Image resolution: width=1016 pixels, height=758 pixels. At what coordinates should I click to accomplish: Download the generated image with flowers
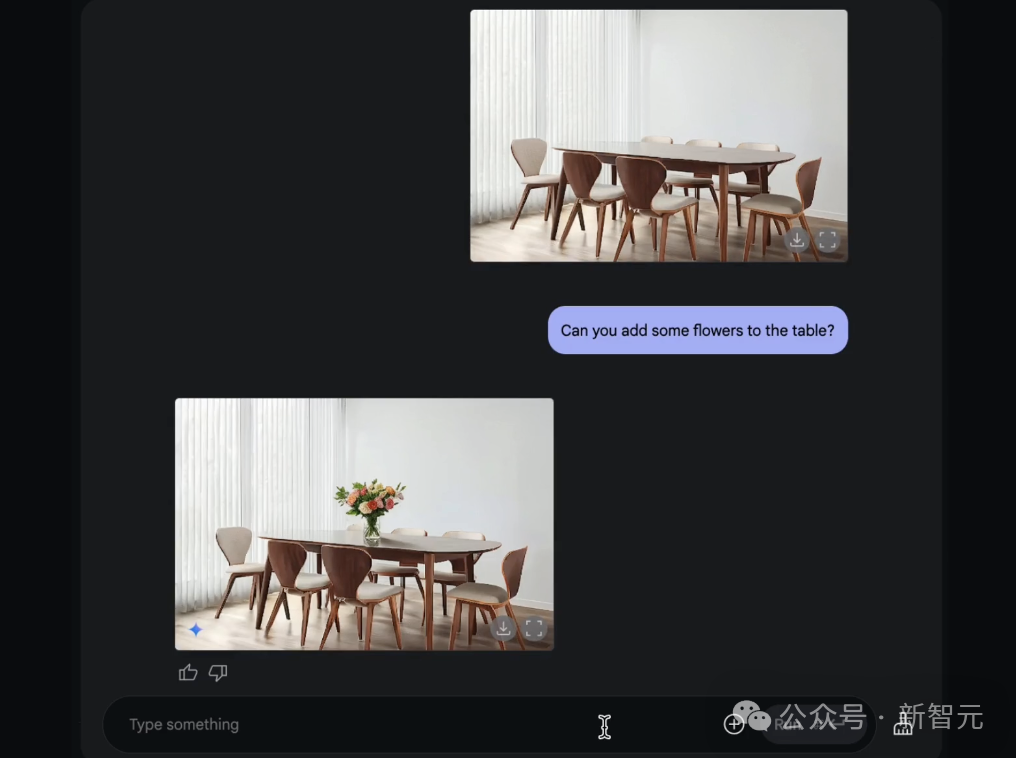[x=503, y=628]
